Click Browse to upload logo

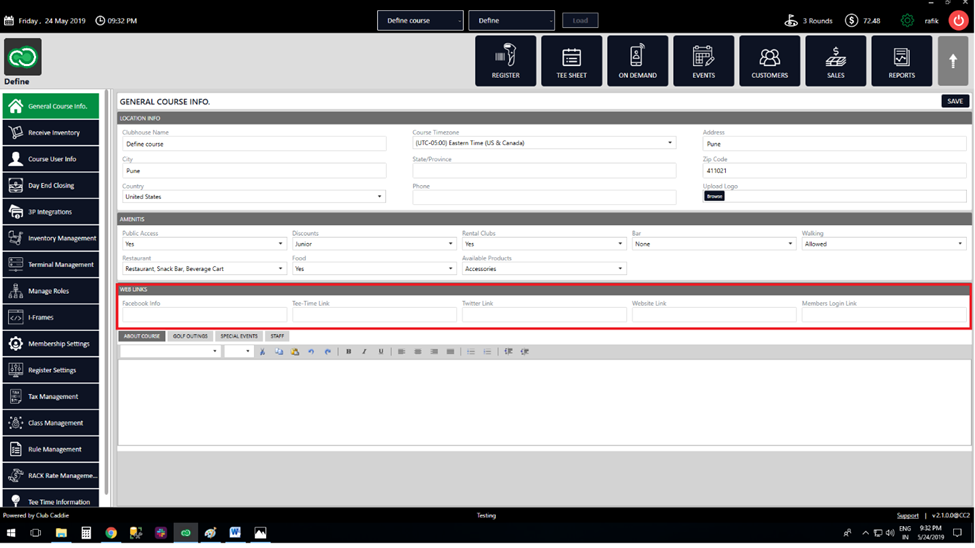coord(714,196)
